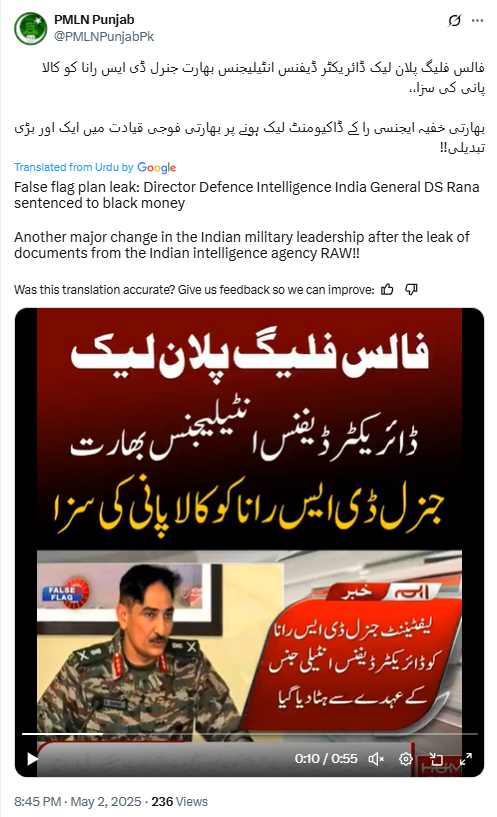Open the three-dot more options menu
This screenshot has height=817, width=497.
tap(477, 21)
